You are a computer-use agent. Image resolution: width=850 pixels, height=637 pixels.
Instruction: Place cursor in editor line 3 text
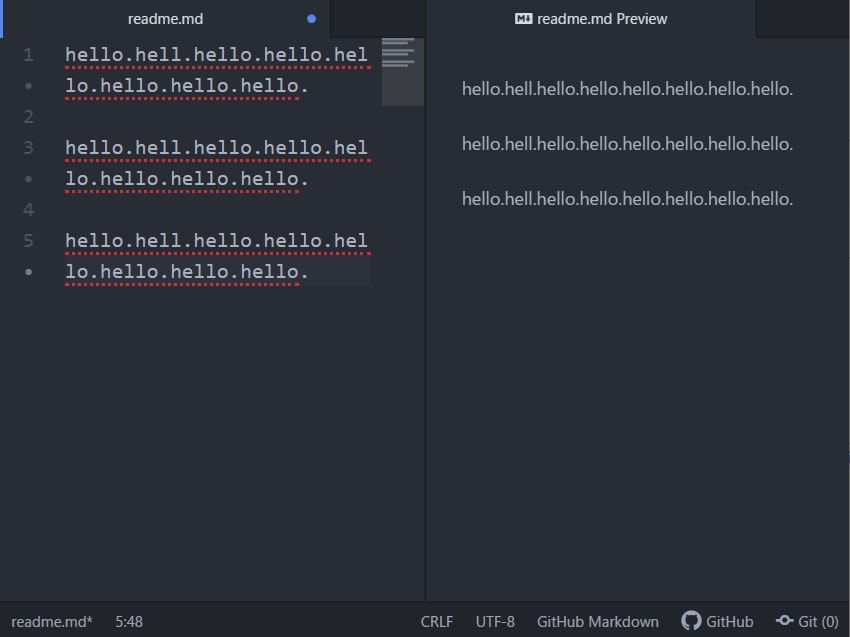click(x=216, y=147)
